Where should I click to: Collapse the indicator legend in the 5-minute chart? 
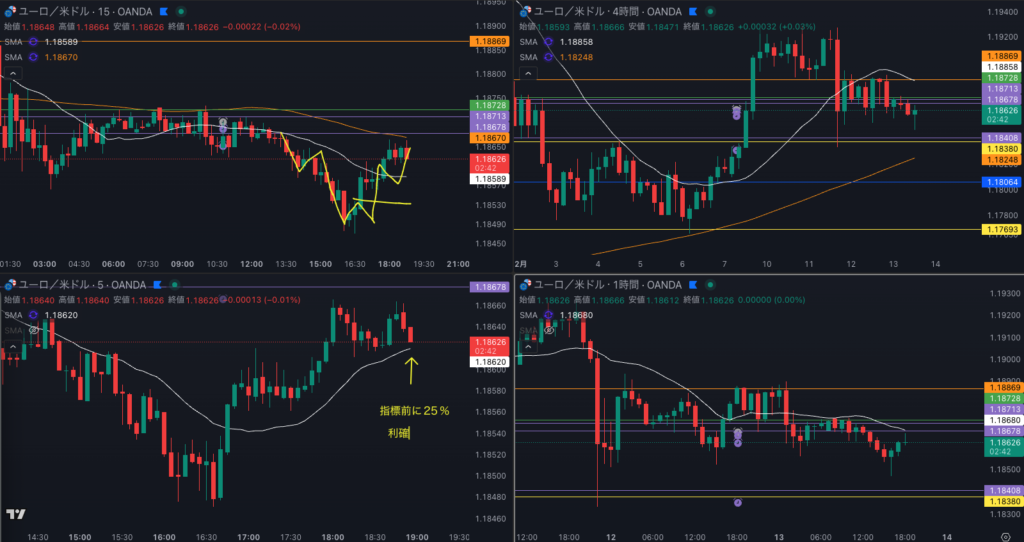(12, 348)
